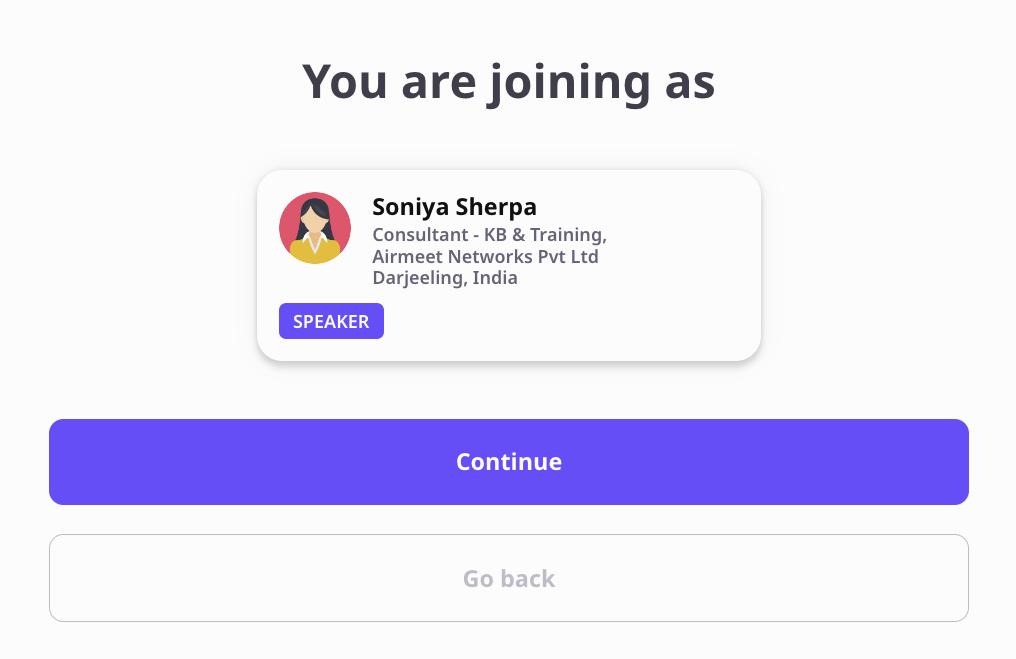Click the left end of Go back button
Image resolution: width=1016 pixels, height=659 pixels.
pyautogui.click(x=58, y=578)
